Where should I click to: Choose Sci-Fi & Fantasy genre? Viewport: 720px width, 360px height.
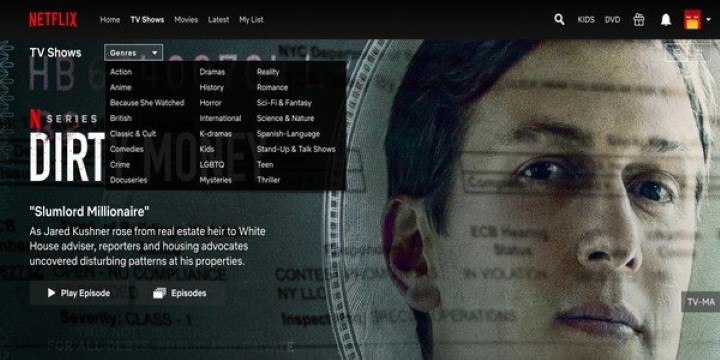[284, 103]
